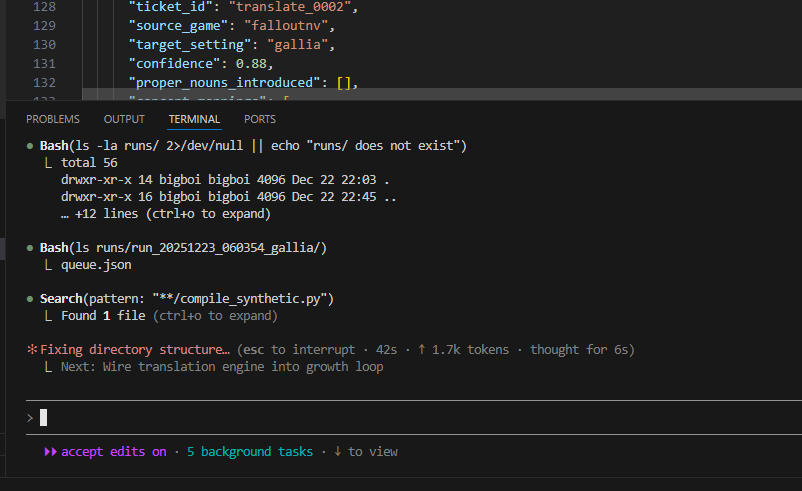Screen dimensions: 802x491
Task: Click '… +12 lines (ctrl+o to expand)'
Action: point(166,214)
